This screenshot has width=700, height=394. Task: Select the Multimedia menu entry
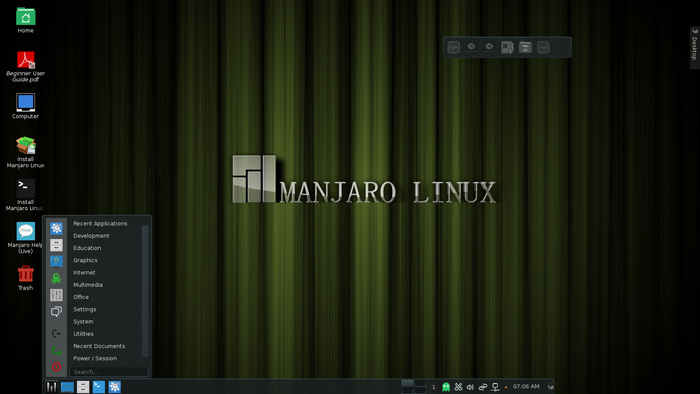pos(88,285)
